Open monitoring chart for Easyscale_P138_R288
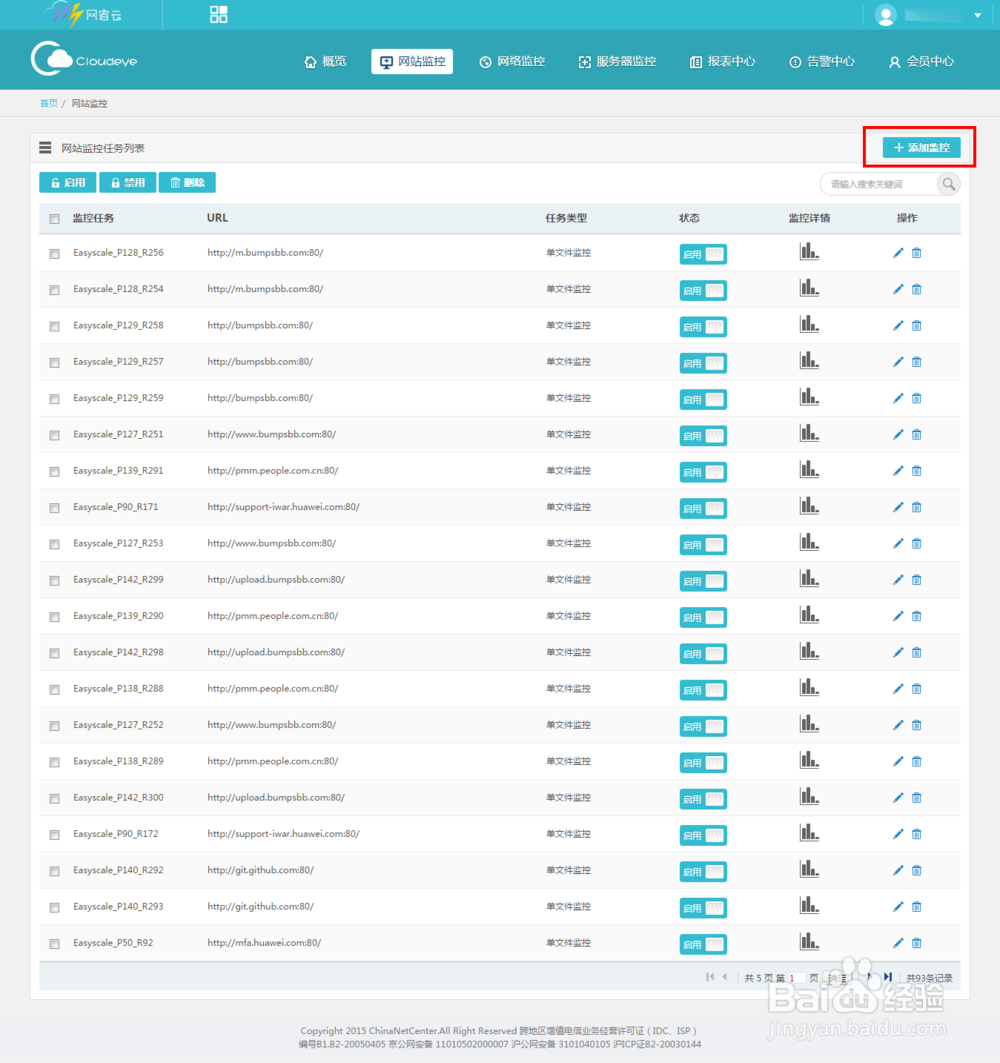1000x1063 pixels. click(x=809, y=687)
